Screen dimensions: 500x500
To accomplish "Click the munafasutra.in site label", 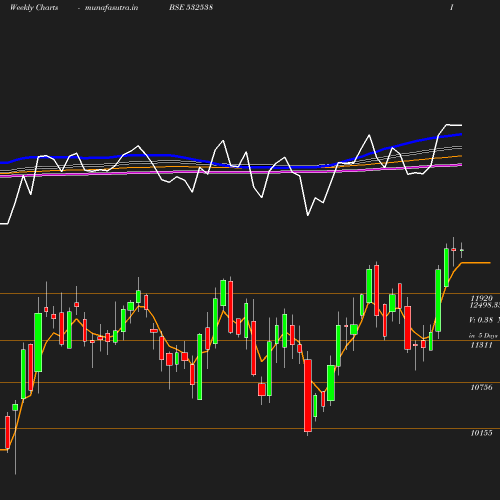I will pyautogui.click(x=111, y=8).
